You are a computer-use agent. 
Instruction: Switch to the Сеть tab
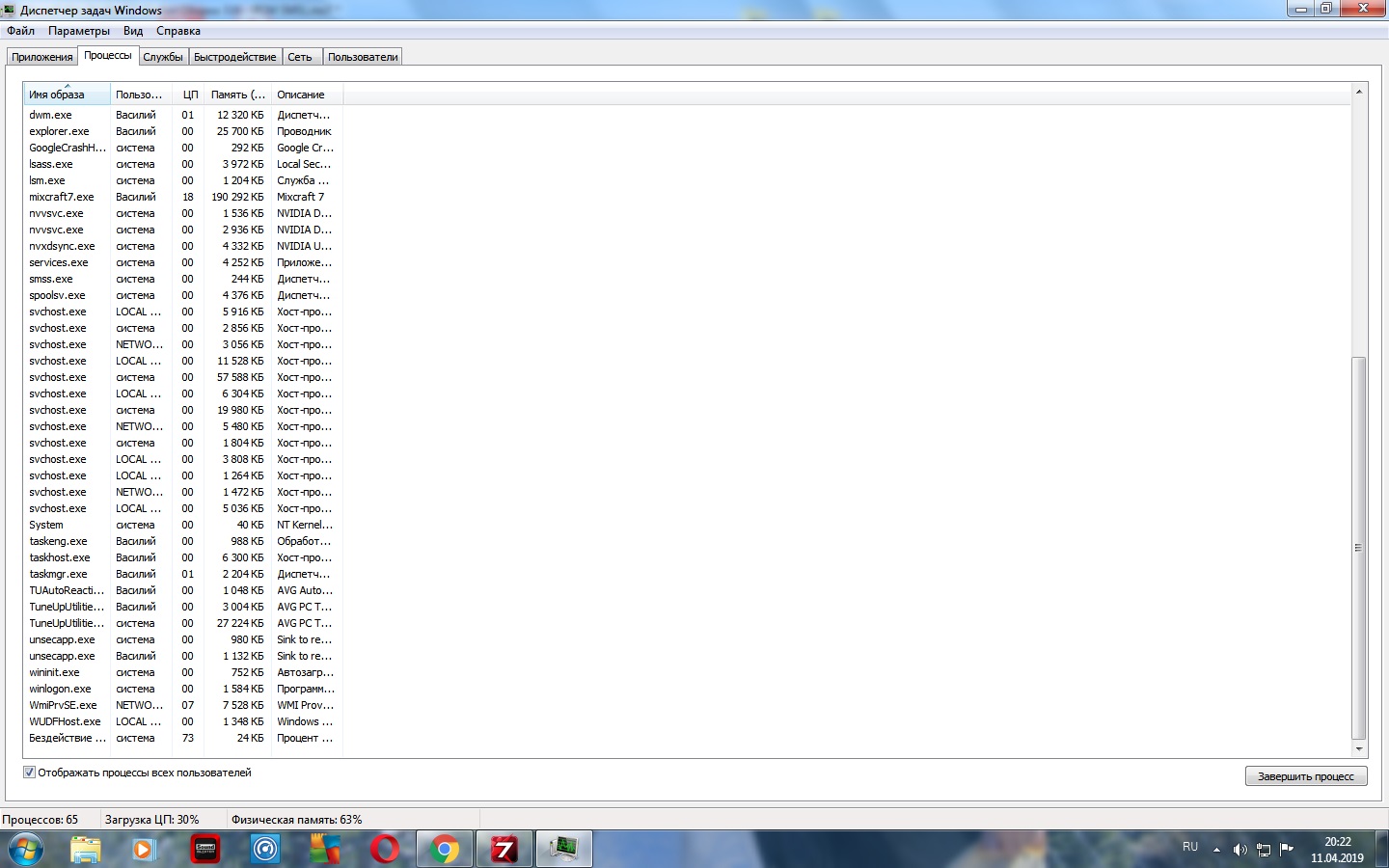point(300,57)
